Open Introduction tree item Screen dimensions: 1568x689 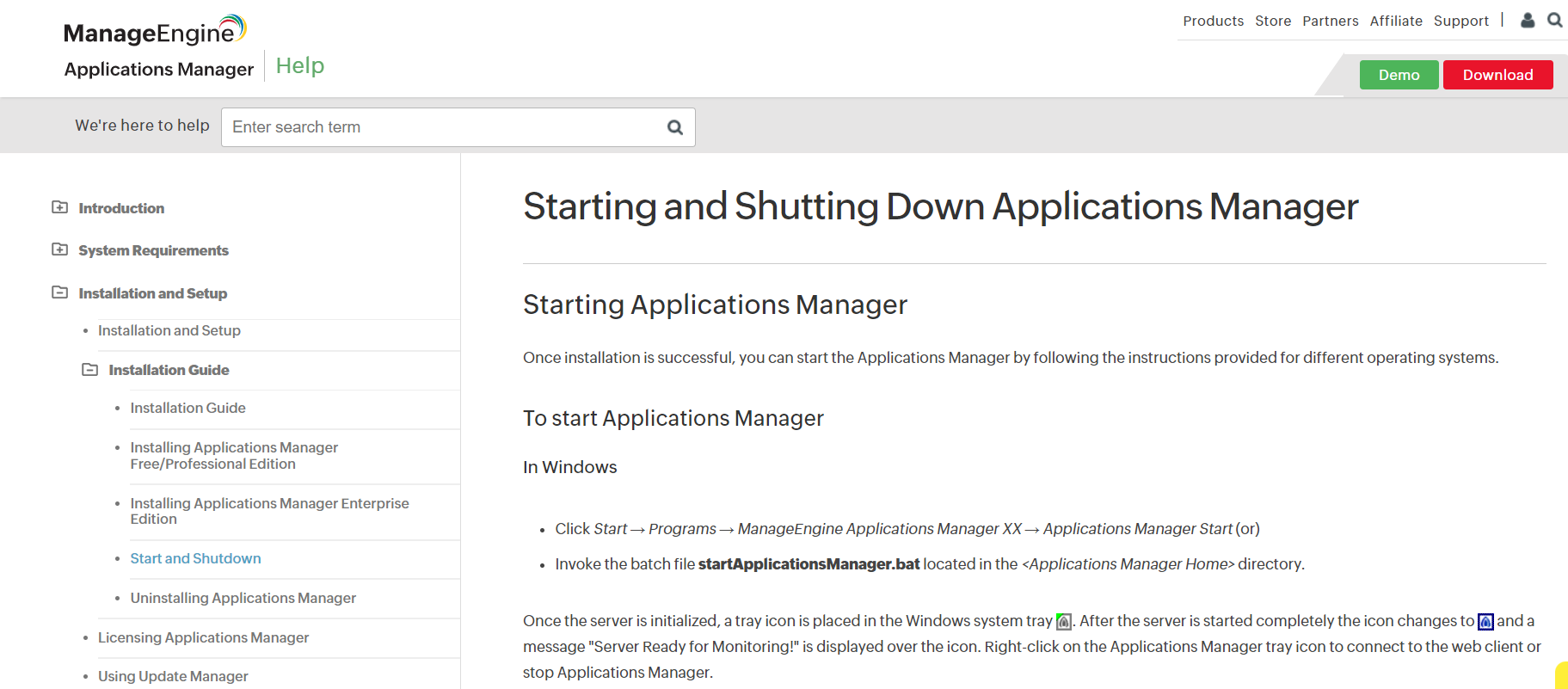pos(121,208)
